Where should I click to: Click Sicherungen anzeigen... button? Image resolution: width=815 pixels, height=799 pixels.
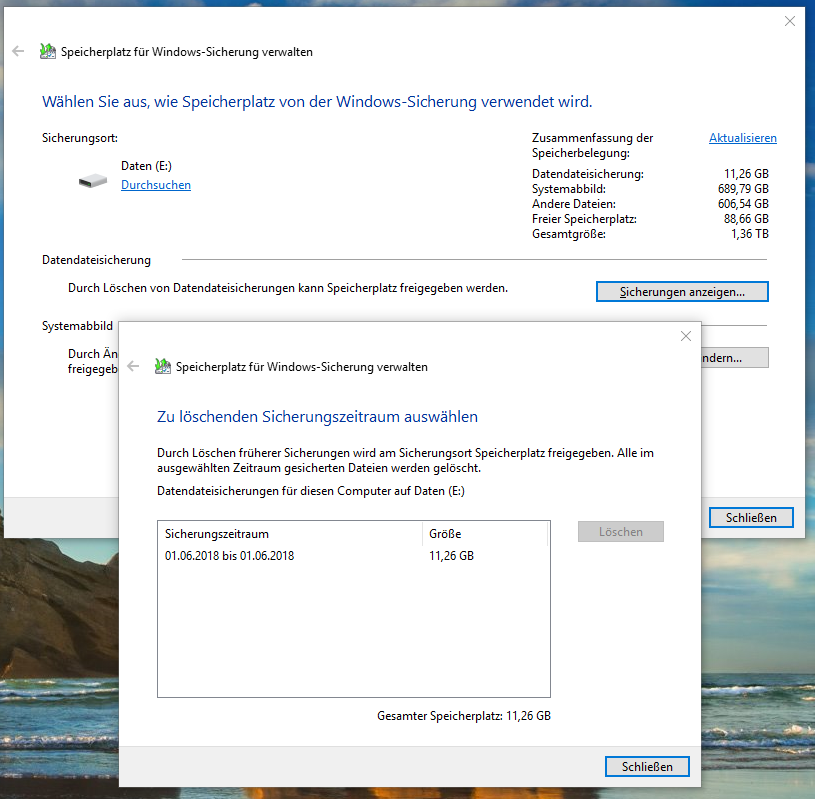682,292
